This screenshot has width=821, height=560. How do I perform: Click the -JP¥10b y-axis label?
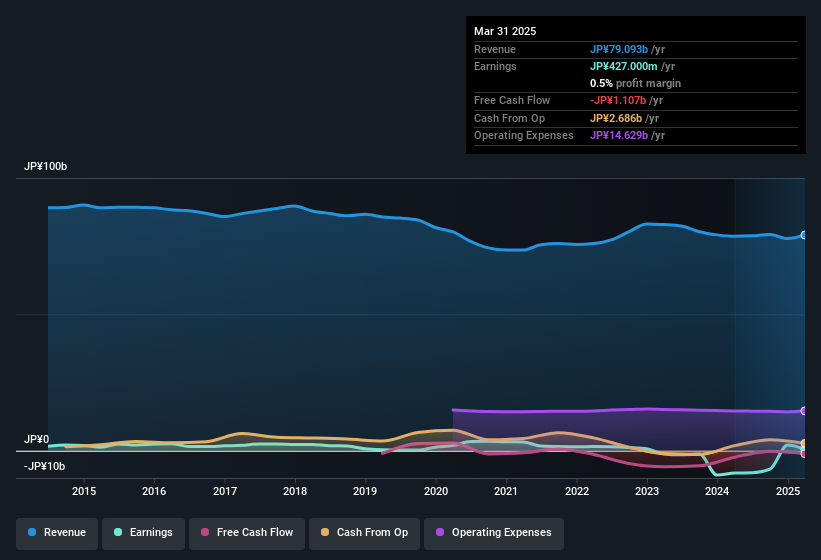pos(45,466)
